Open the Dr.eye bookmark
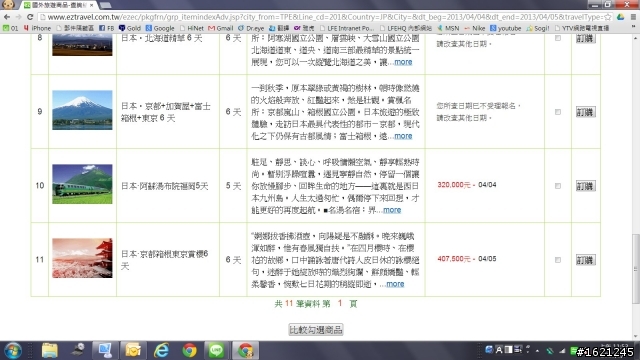 [x=251, y=28]
